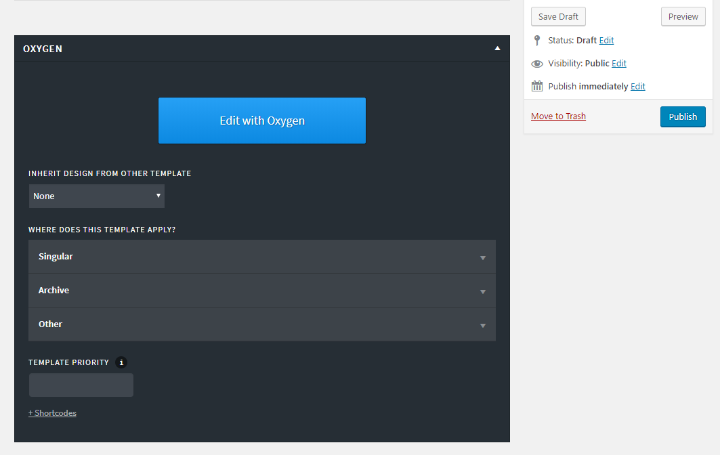720x455 pixels.
Task: Edit the post status
Action: 606,40
